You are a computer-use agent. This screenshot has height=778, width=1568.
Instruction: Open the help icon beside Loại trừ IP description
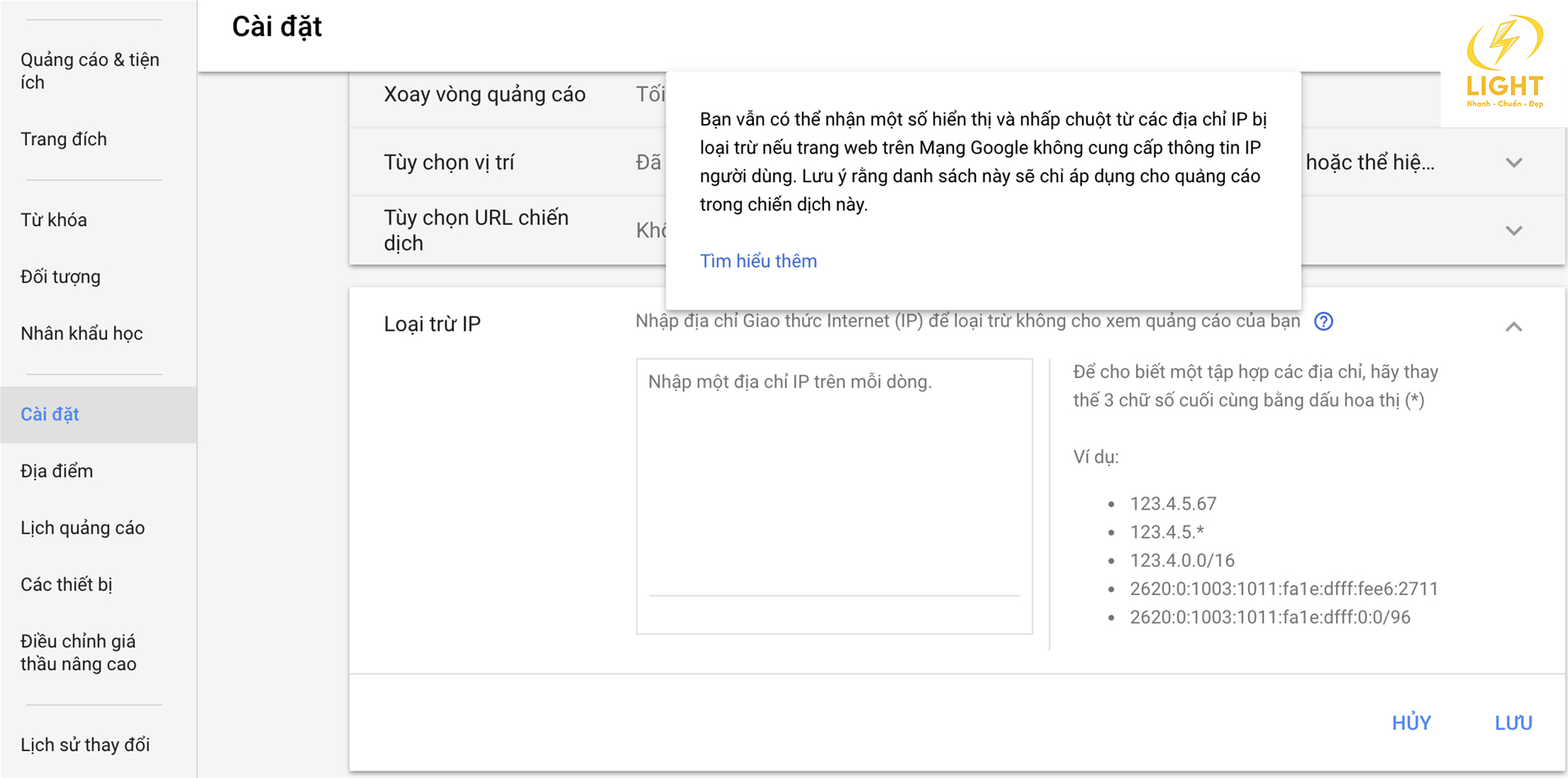click(x=1323, y=322)
